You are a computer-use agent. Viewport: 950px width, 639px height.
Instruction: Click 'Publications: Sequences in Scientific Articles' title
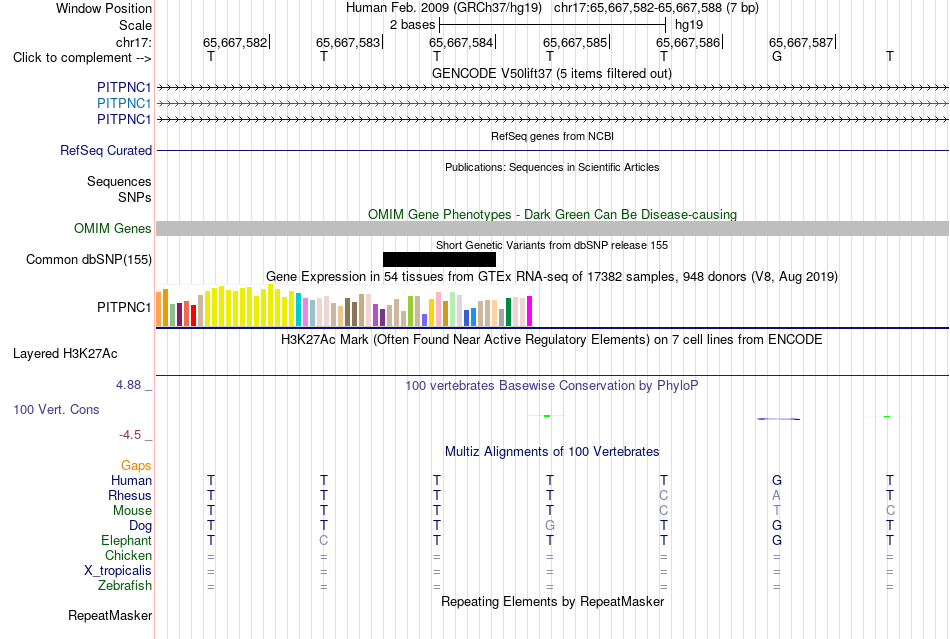pos(552,167)
